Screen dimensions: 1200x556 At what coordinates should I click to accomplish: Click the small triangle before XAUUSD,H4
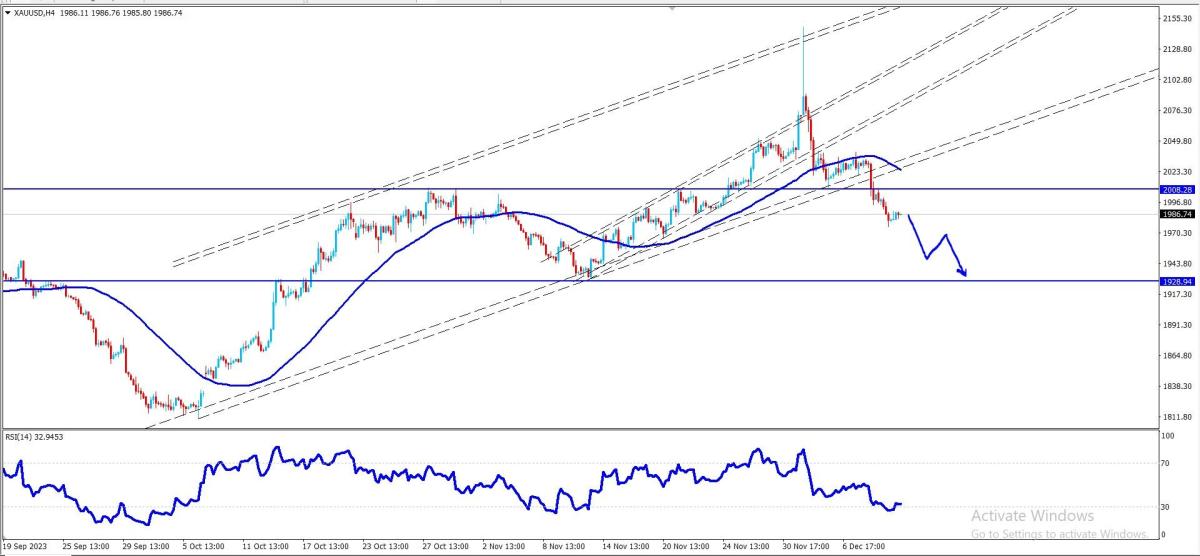coord(9,11)
